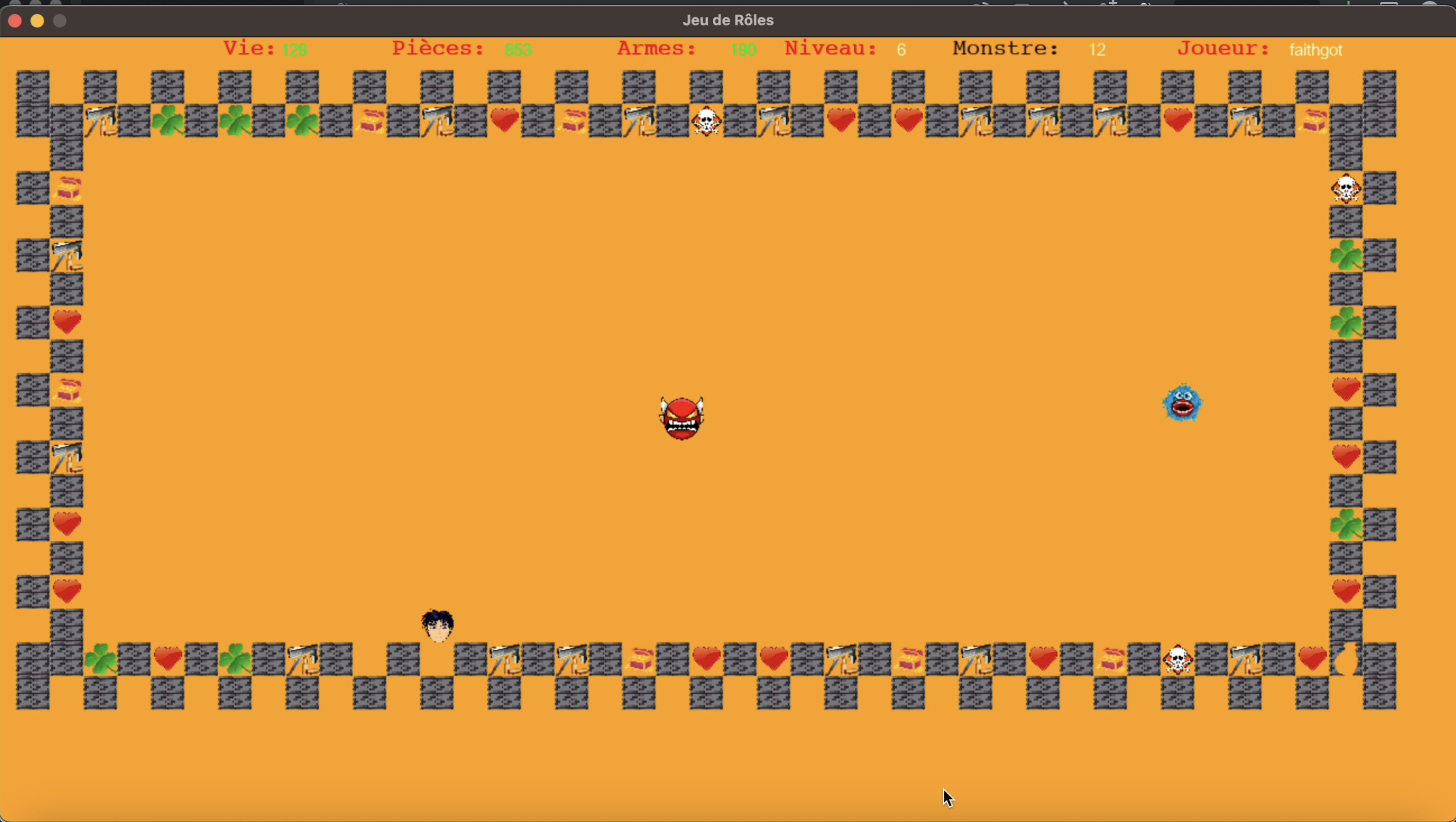Click the yellow minimize button
The width and height of the screenshot is (1456, 822).
[x=38, y=21]
